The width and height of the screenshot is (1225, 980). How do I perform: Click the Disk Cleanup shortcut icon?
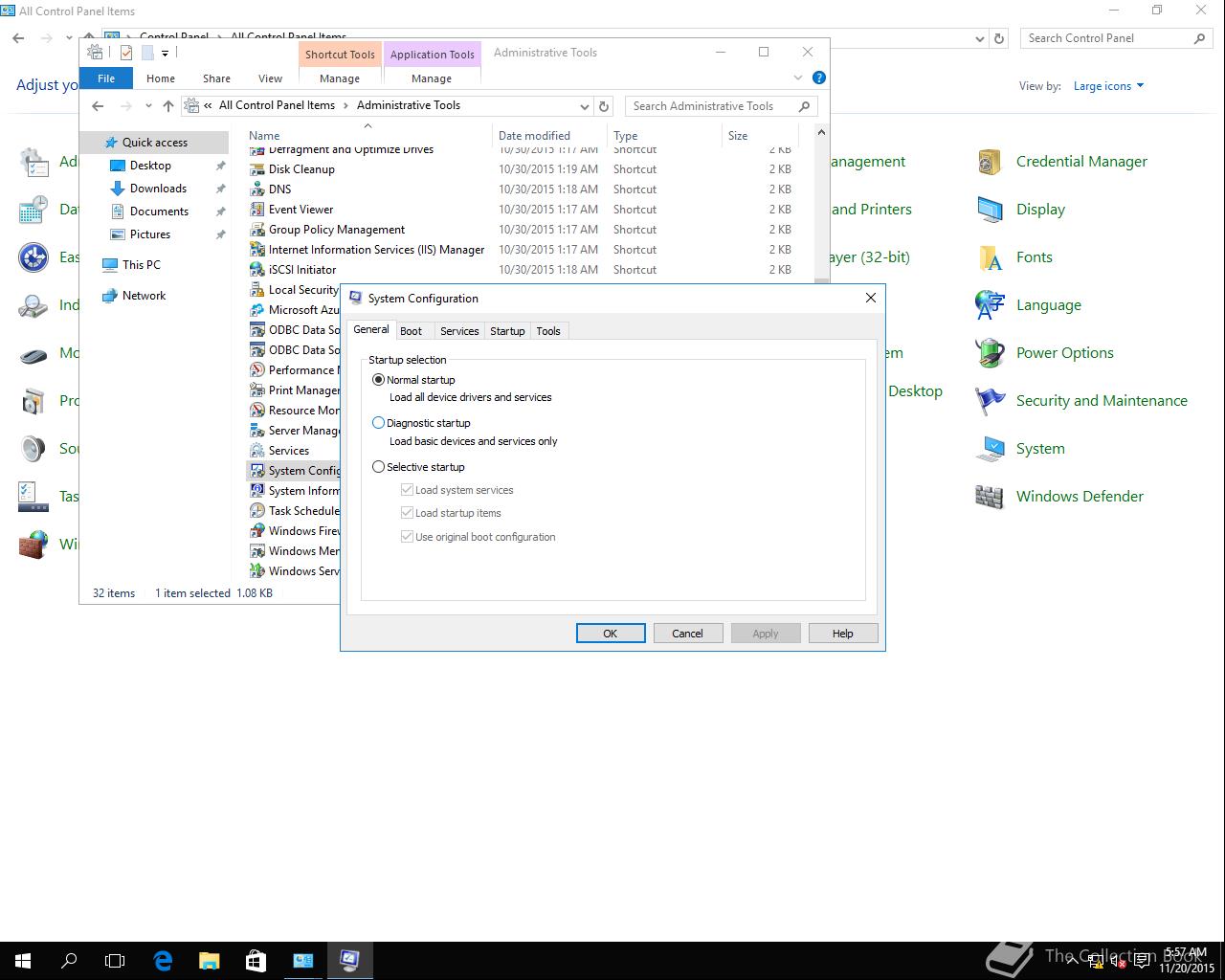[x=256, y=169]
